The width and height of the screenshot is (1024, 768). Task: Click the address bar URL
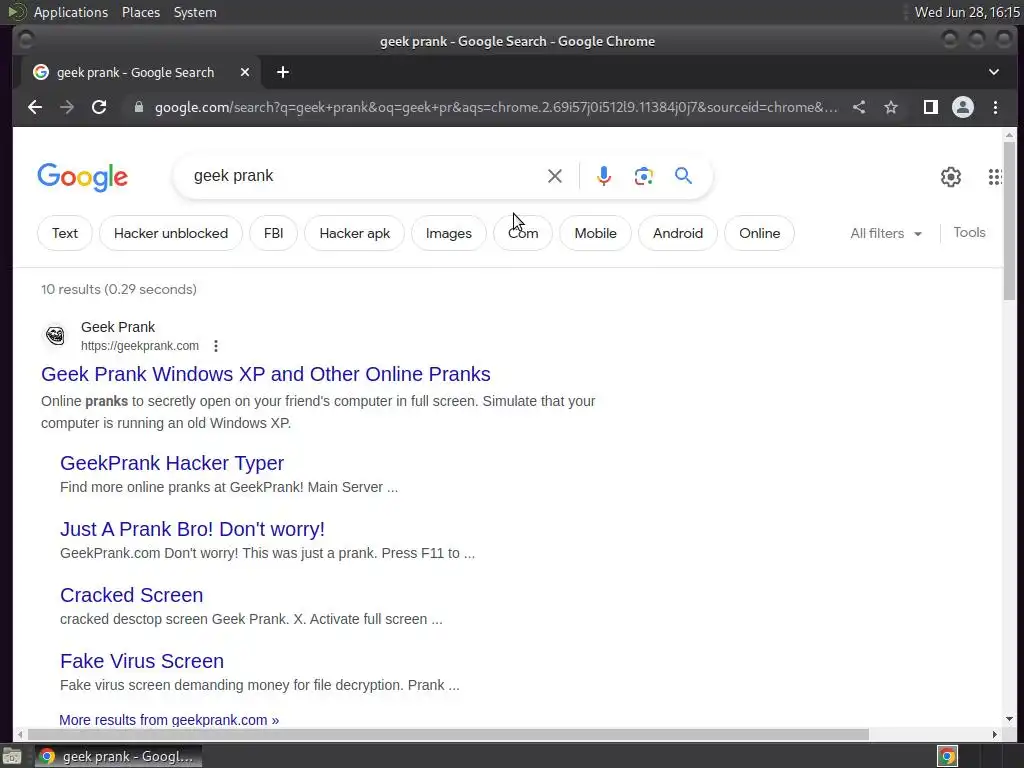496,107
